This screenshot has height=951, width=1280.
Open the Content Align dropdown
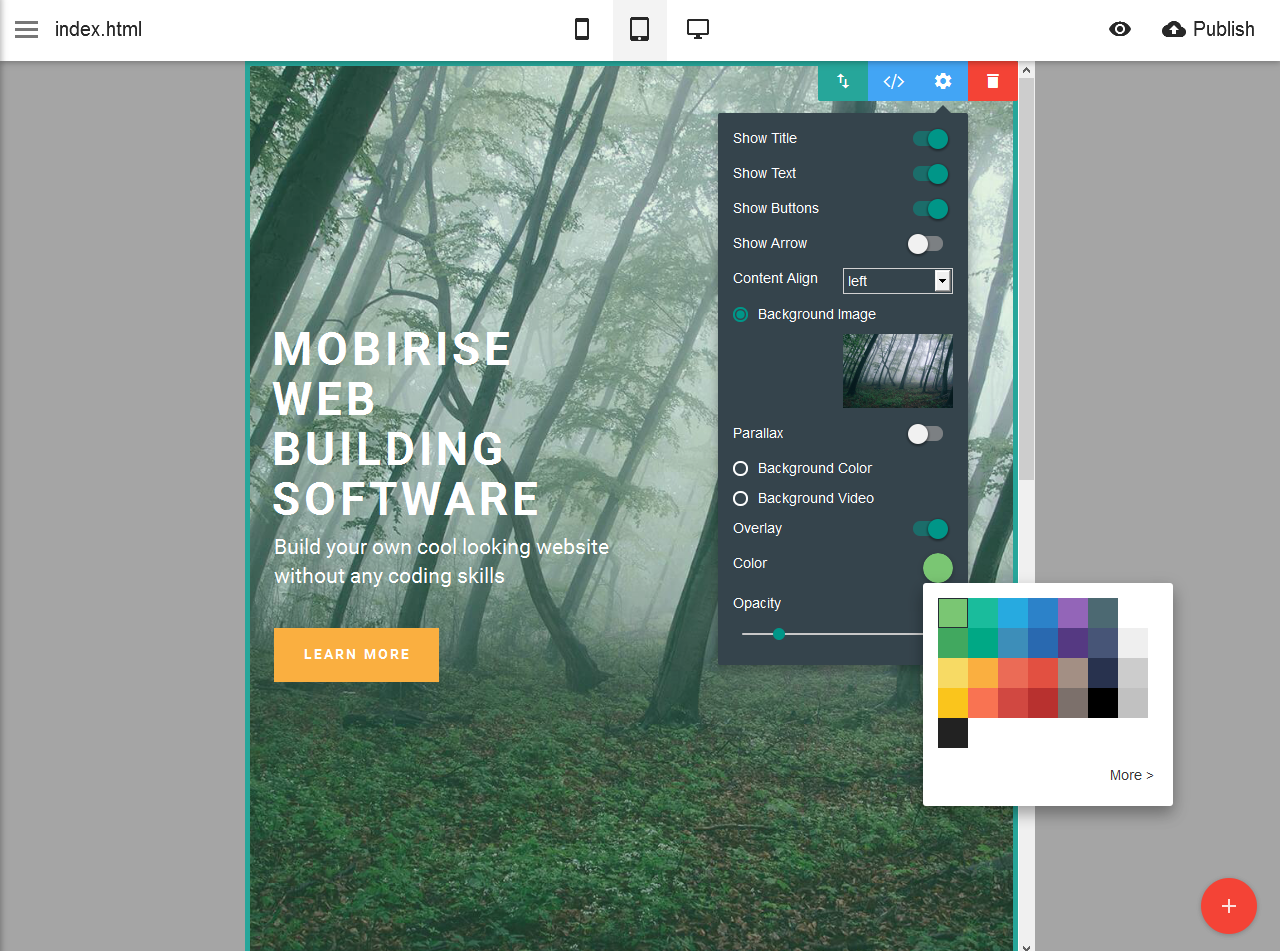(x=898, y=281)
